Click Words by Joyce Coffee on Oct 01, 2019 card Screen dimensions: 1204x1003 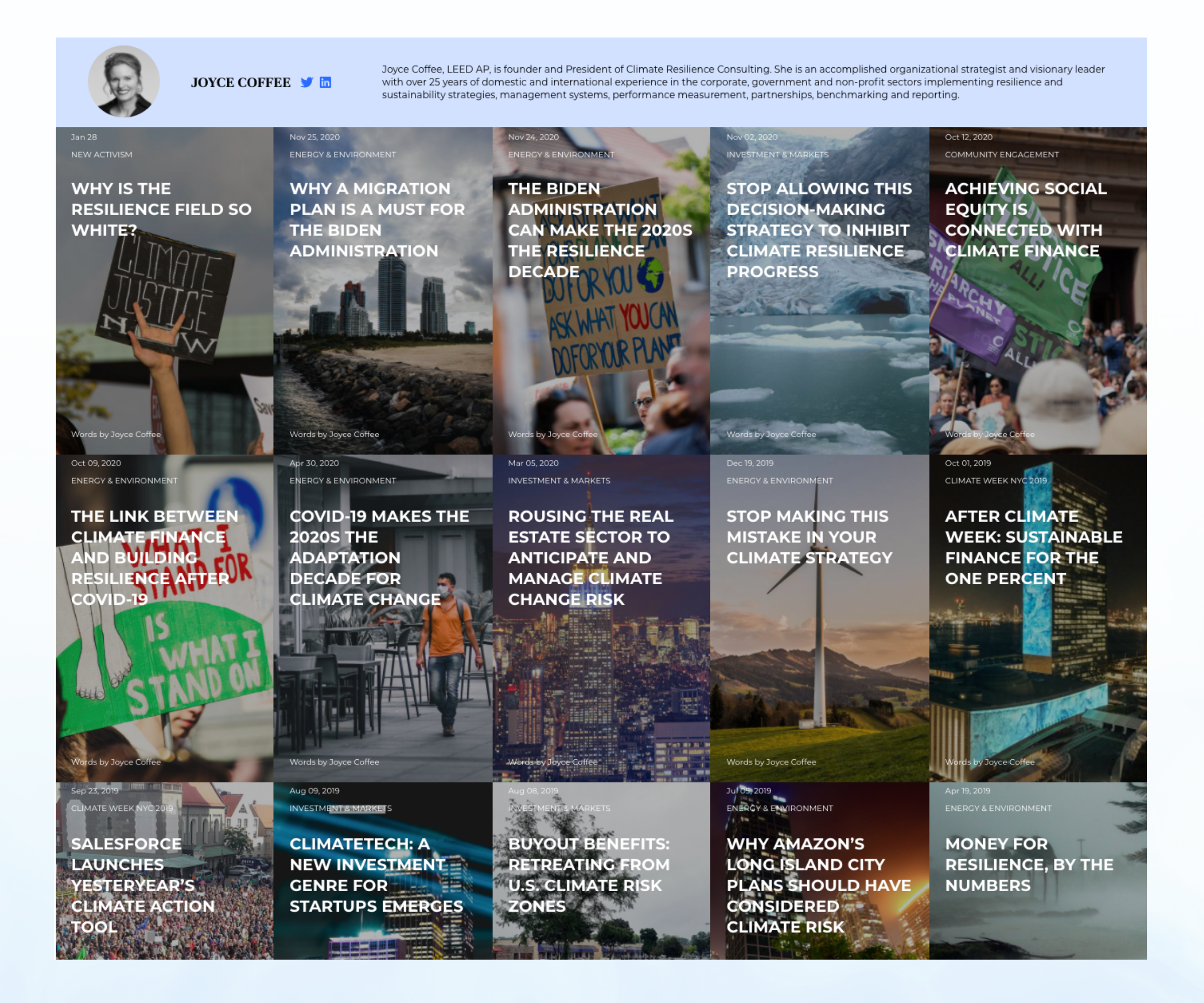pyautogui.click(x=990, y=762)
